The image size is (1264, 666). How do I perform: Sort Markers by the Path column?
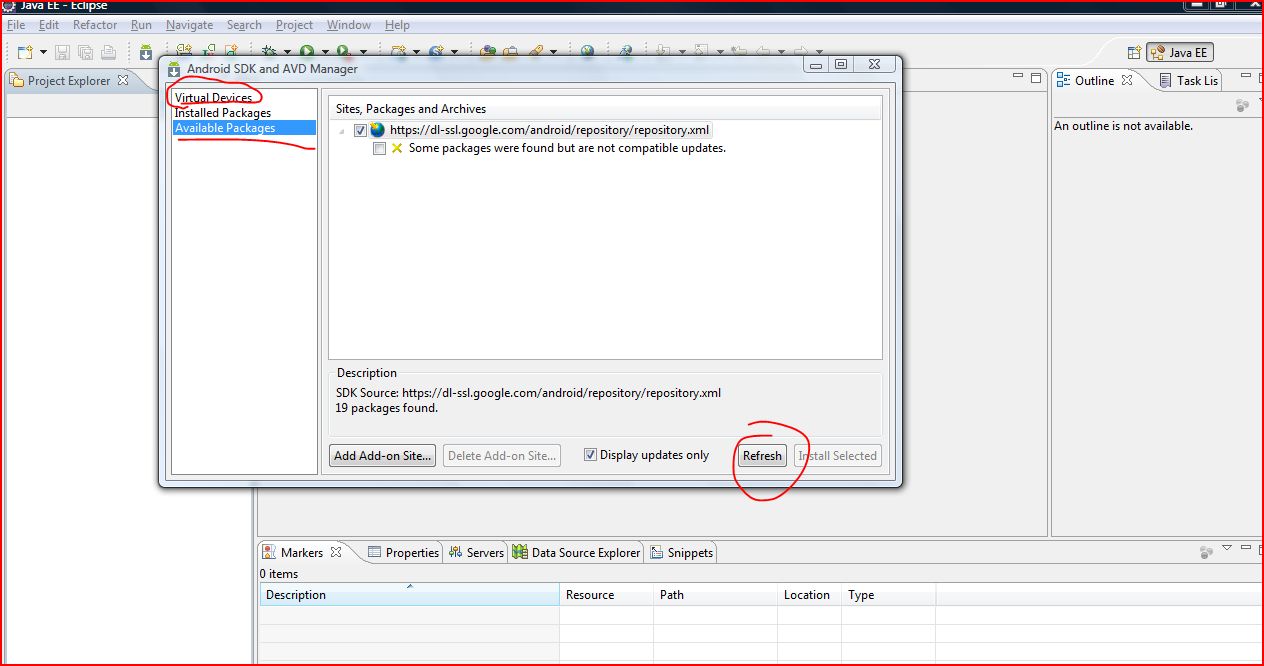click(x=715, y=595)
